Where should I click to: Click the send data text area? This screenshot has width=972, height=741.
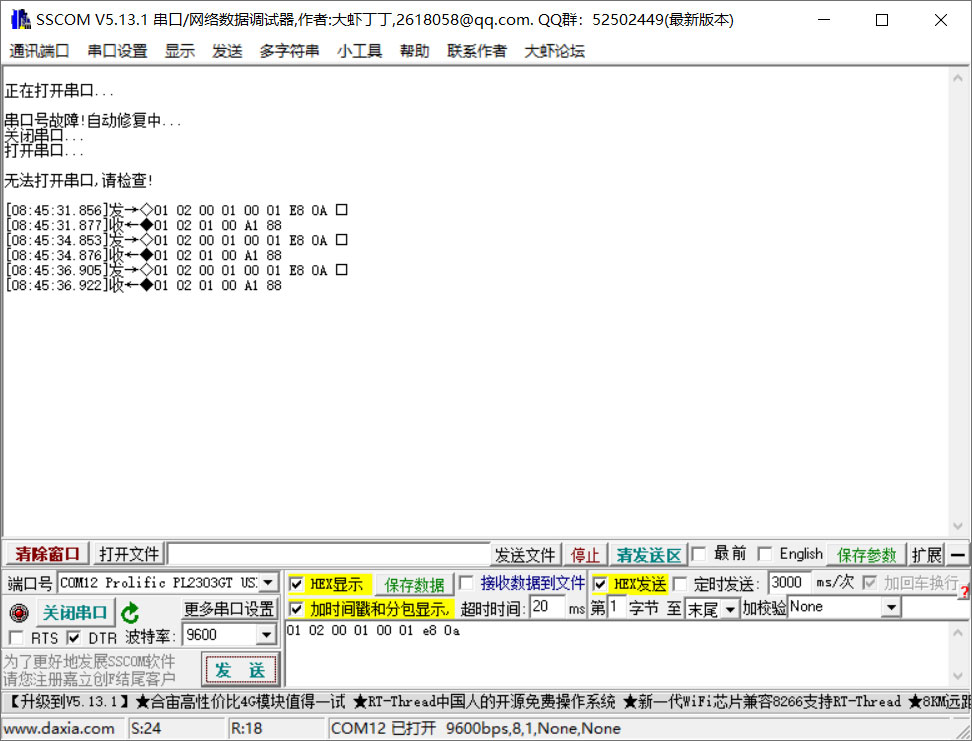(x=617, y=652)
